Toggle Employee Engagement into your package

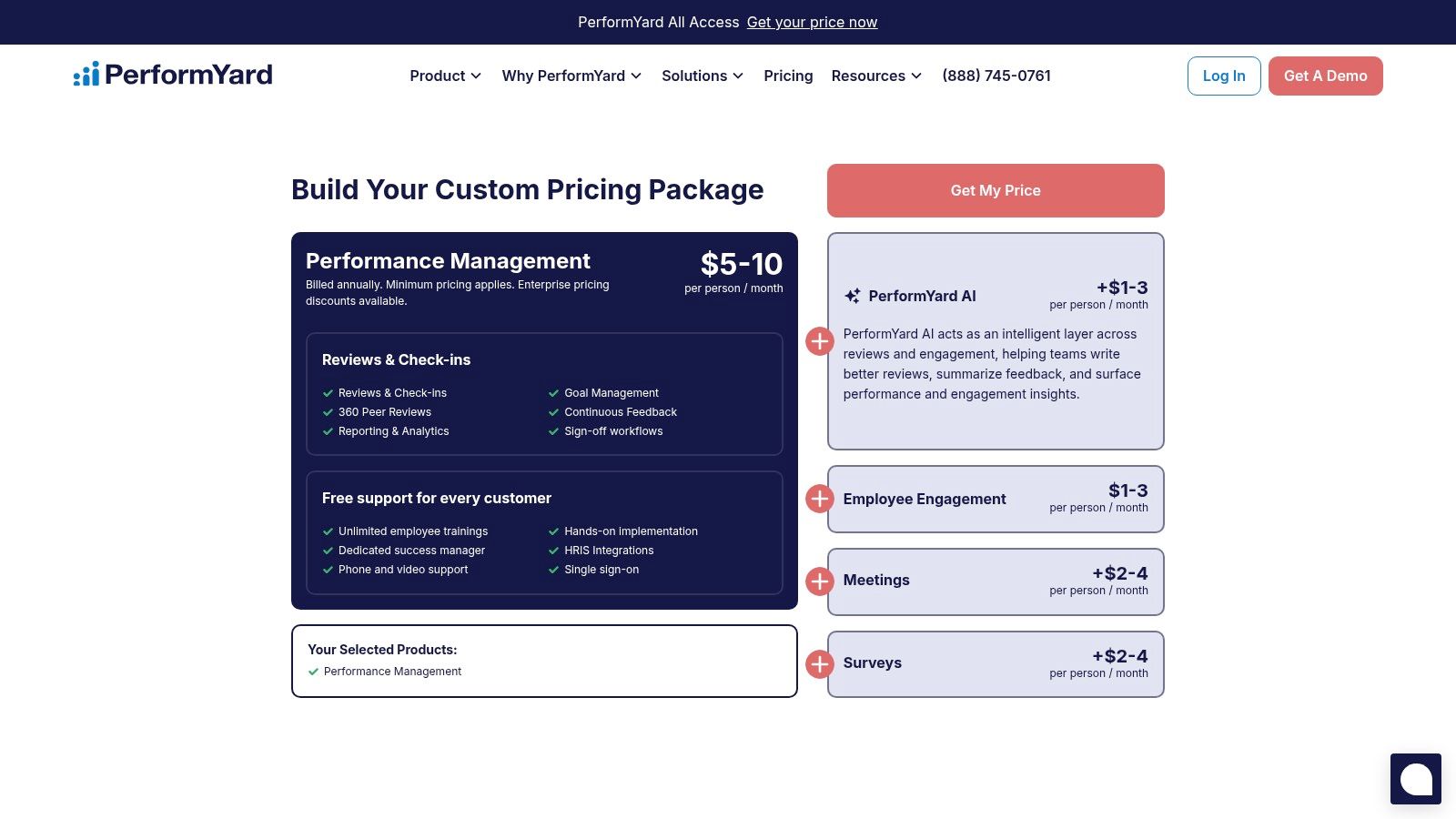(819, 499)
